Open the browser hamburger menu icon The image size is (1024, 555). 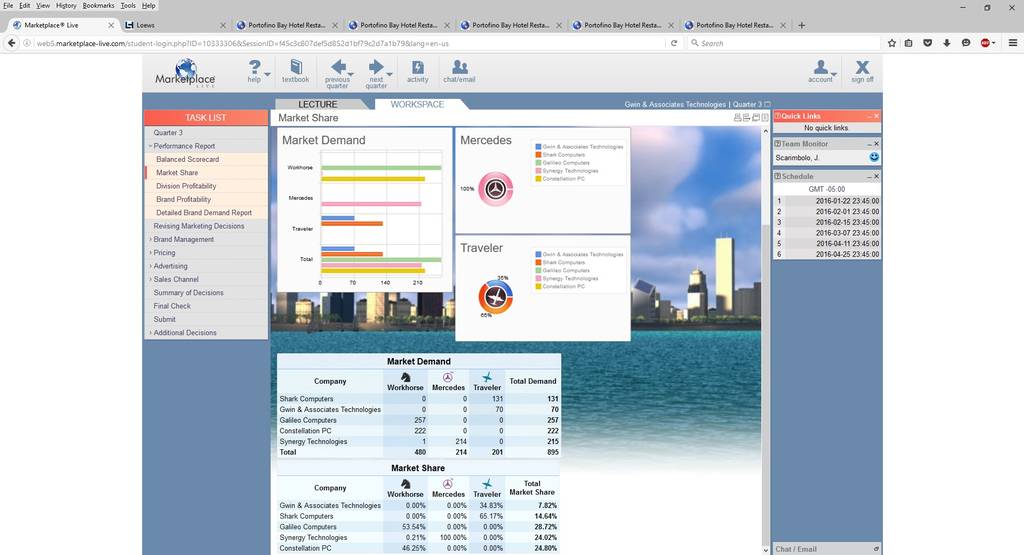coord(1013,43)
